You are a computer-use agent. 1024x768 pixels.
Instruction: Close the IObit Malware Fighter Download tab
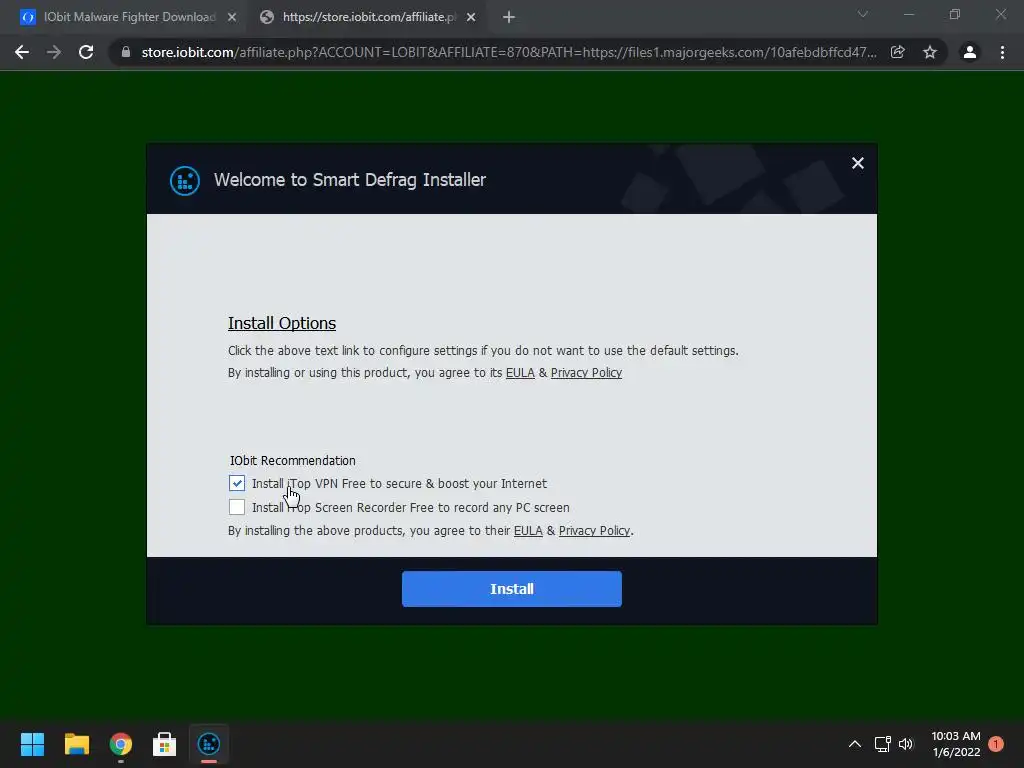point(232,18)
